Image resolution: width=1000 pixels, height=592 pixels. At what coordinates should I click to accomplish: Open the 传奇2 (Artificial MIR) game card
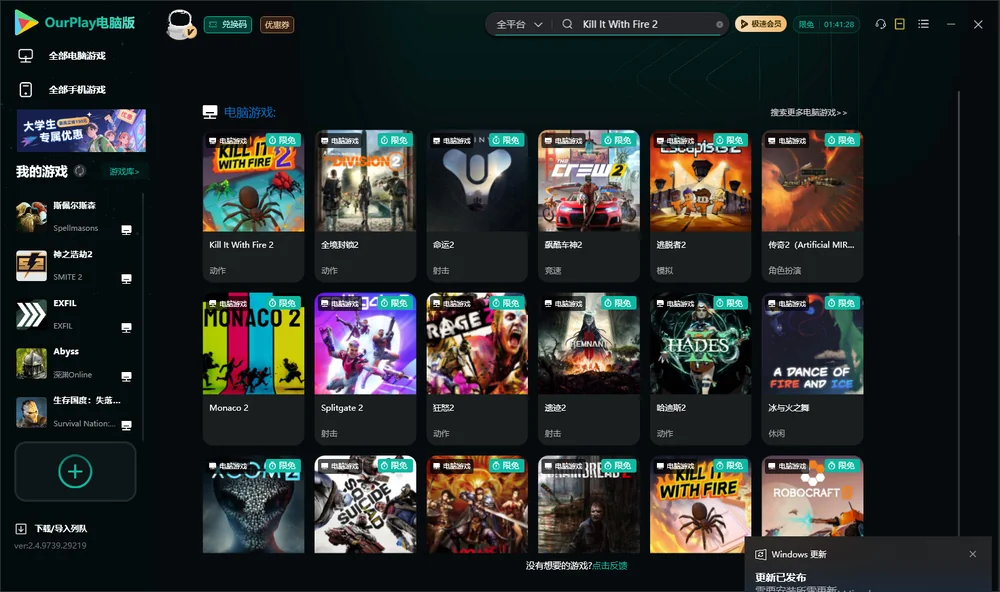(x=812, y=205)
